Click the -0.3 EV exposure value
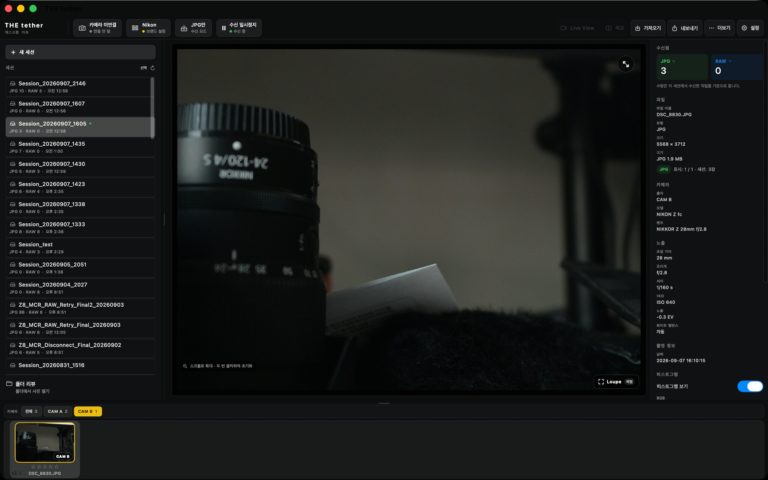 [665, 317]
